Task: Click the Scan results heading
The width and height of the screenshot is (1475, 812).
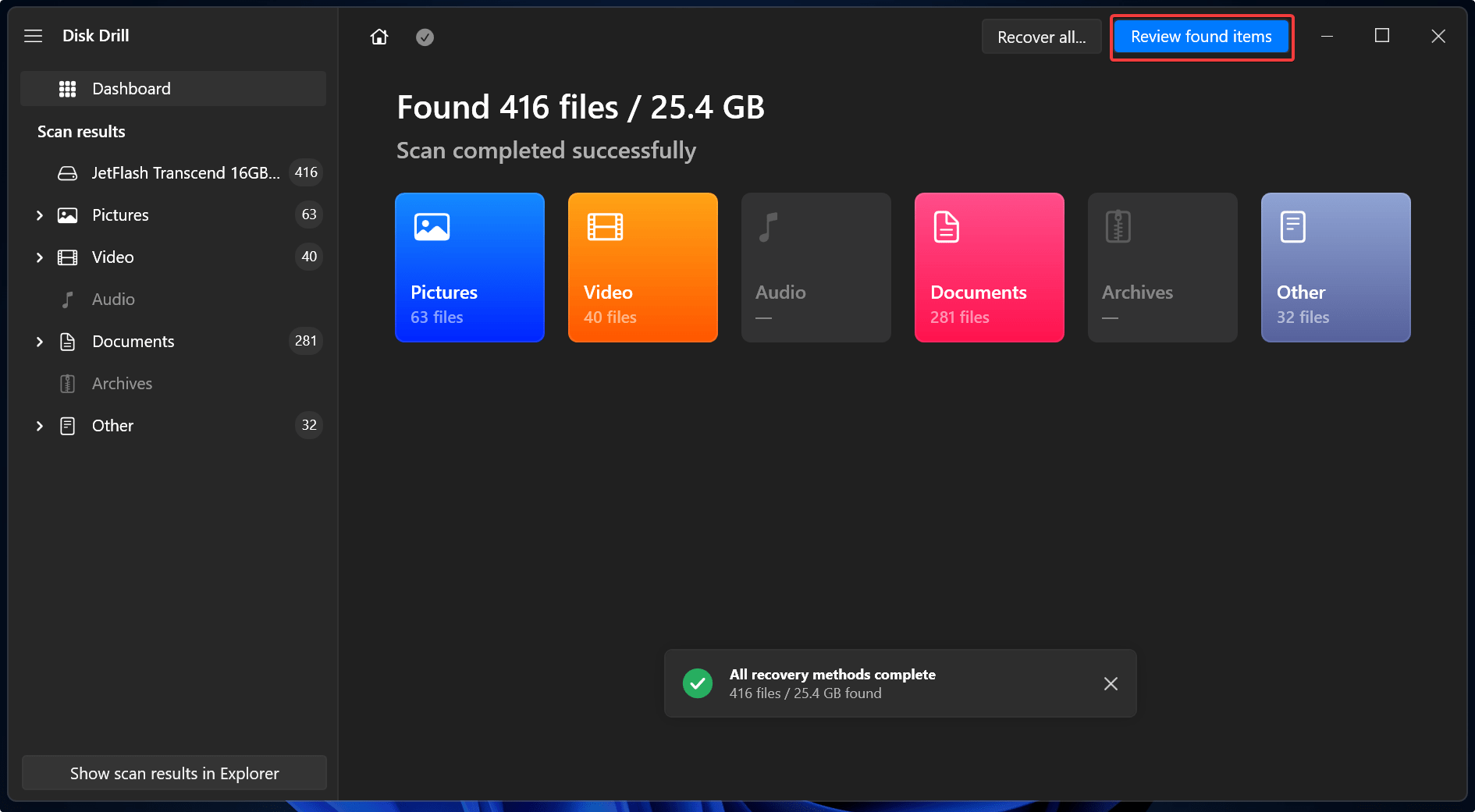Action: [81, 132]
